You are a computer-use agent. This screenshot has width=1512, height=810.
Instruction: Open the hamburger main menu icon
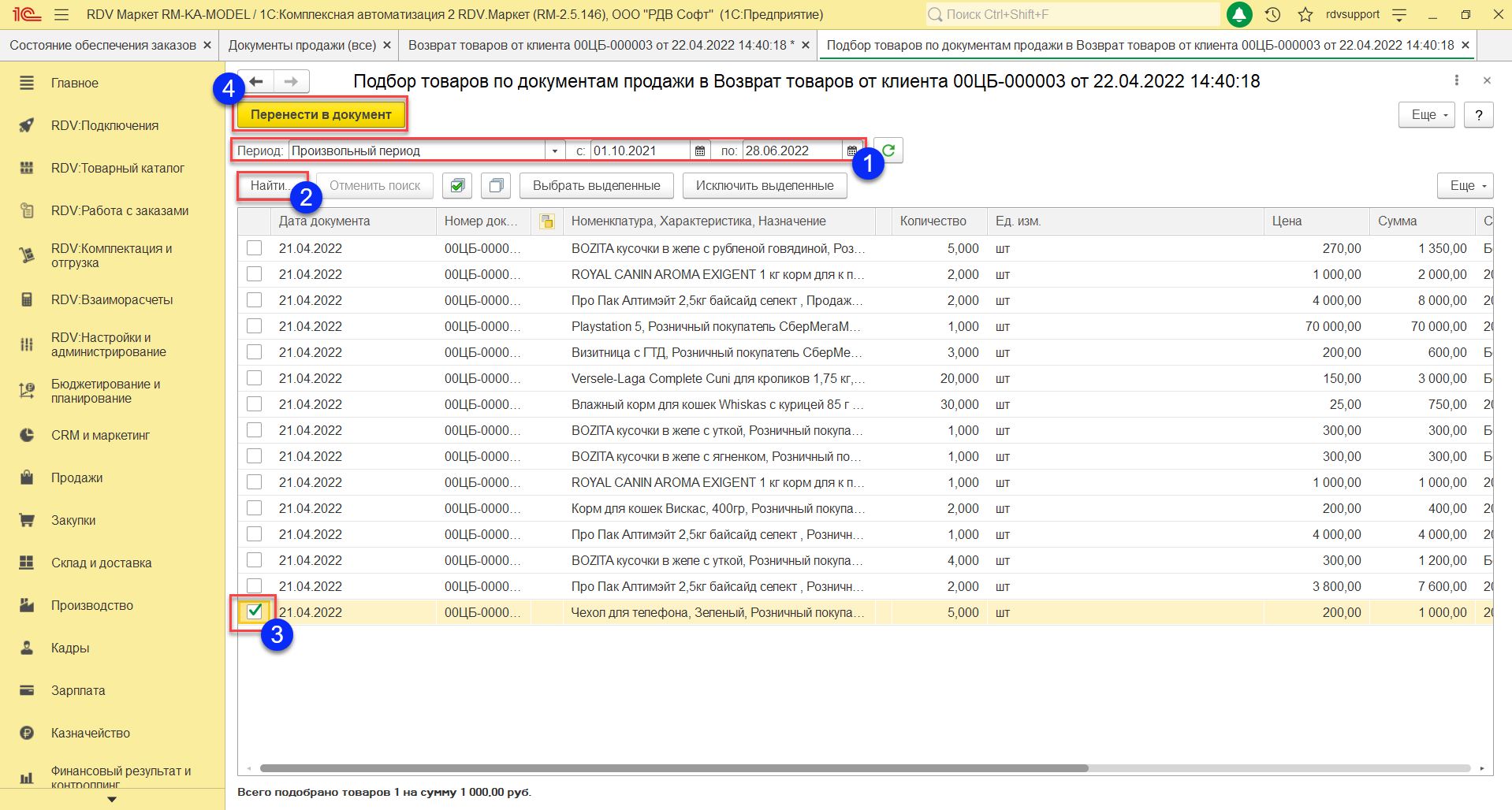tap(61, 14)
